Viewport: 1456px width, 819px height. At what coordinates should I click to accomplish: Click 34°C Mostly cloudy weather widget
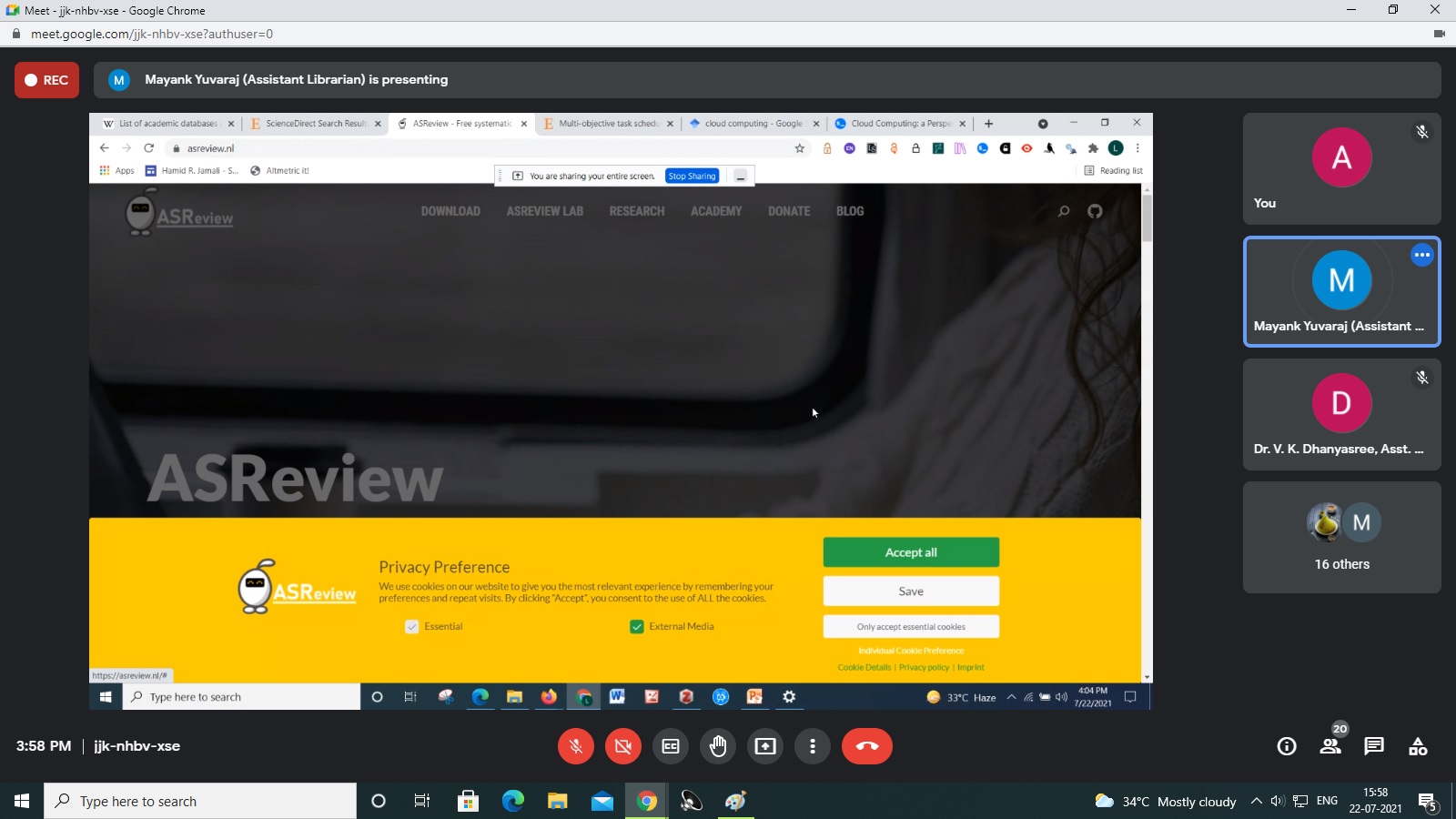coord(1166,802)
